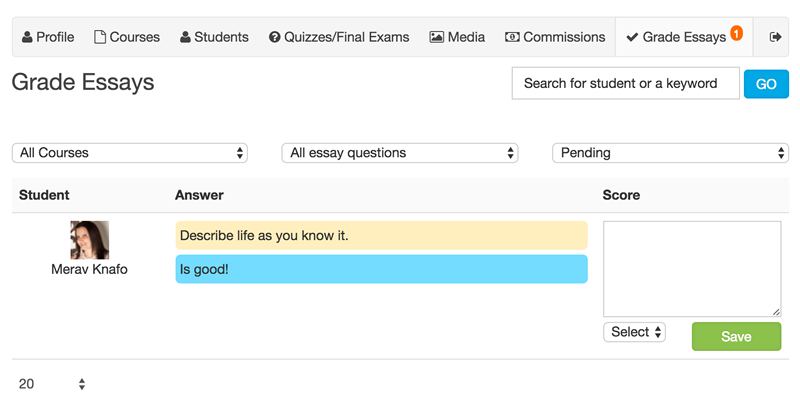Click the Quizzes question mark icon
This screenshot has height=408, width=800.
click(274, 37)
